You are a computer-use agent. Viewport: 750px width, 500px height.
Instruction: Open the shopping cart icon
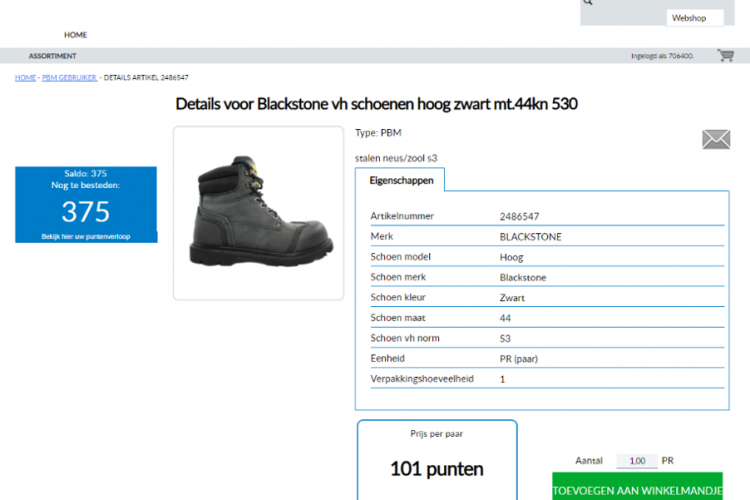[726, 56]
